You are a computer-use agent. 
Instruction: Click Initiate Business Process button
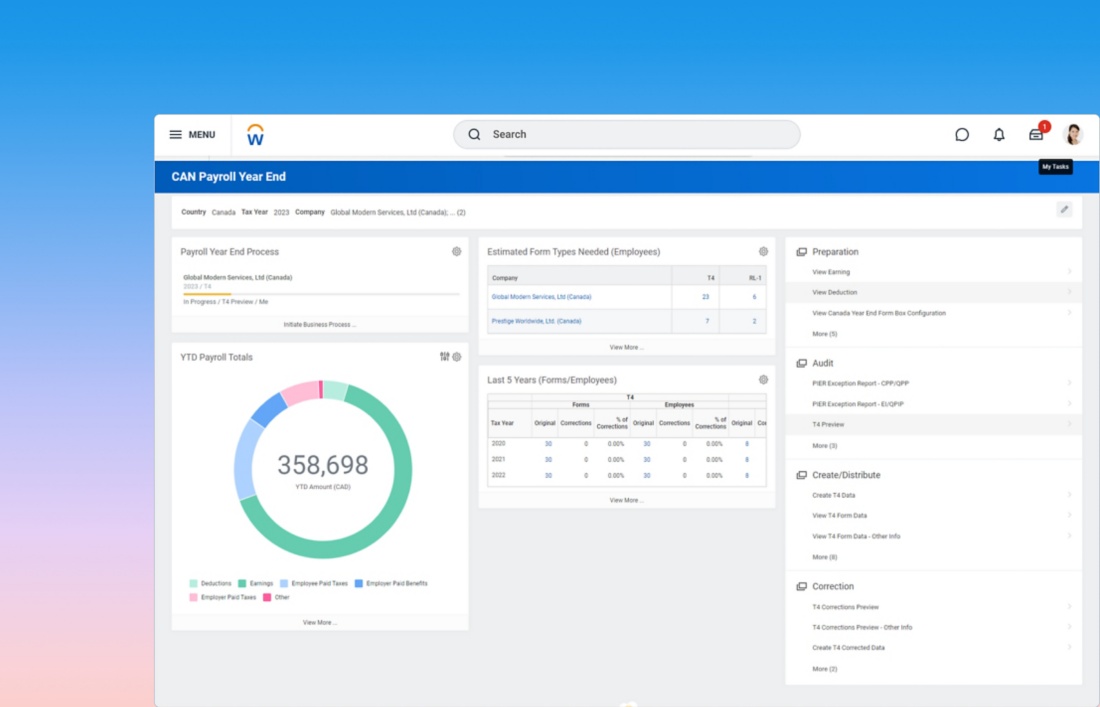pos(319,325)
